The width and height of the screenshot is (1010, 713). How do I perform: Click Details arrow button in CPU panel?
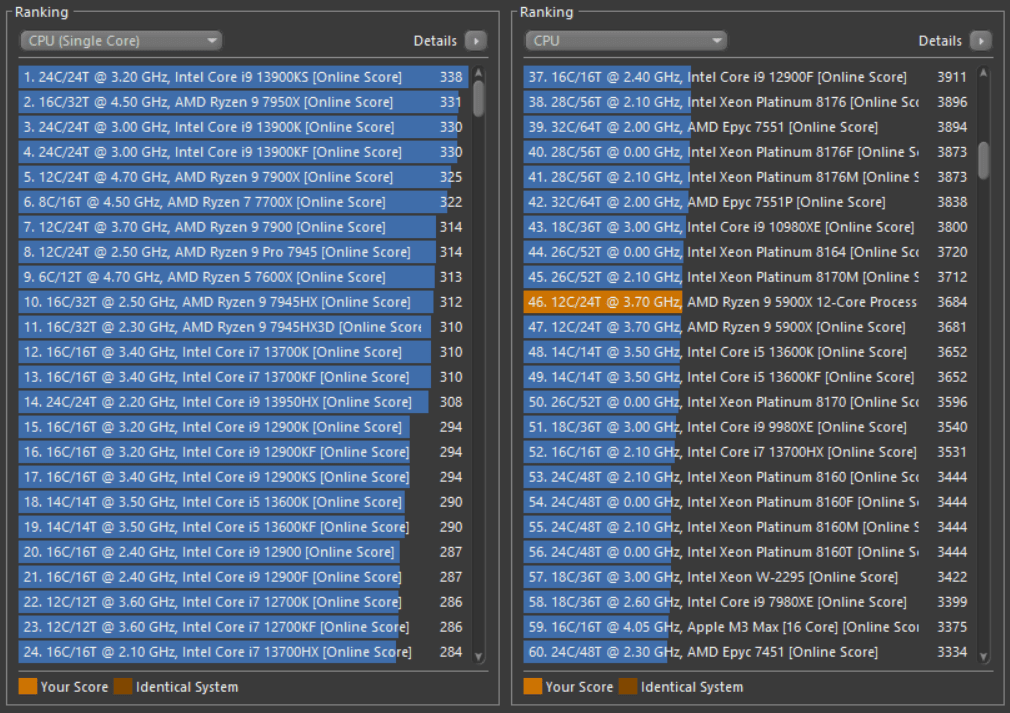tap(981, 41)
